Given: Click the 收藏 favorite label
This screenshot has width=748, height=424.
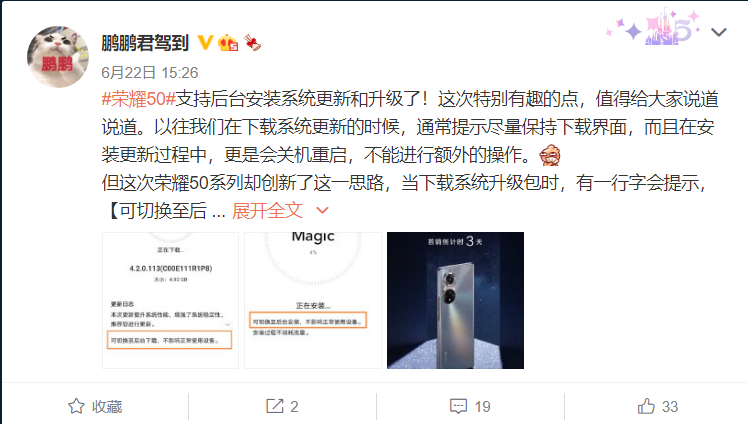Looking at the screenshot, I should [107, 406].
